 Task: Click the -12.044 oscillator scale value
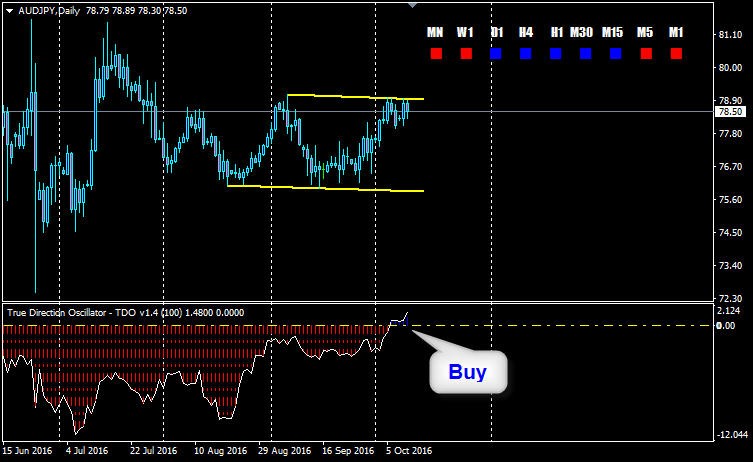tap(732, 435)
